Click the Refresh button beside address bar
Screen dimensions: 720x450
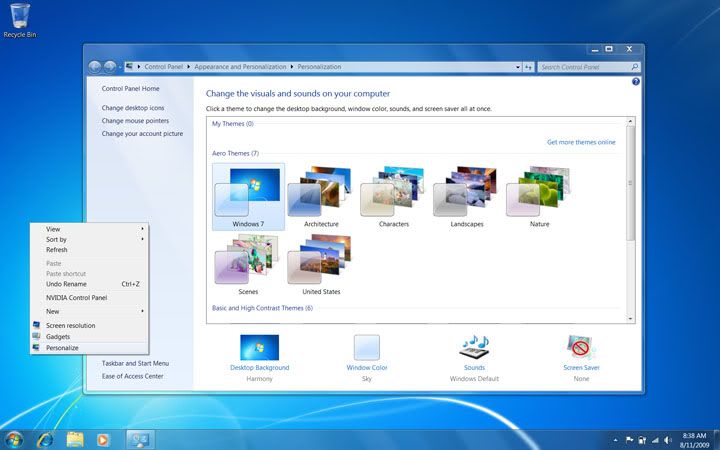[x=529, y=67]
